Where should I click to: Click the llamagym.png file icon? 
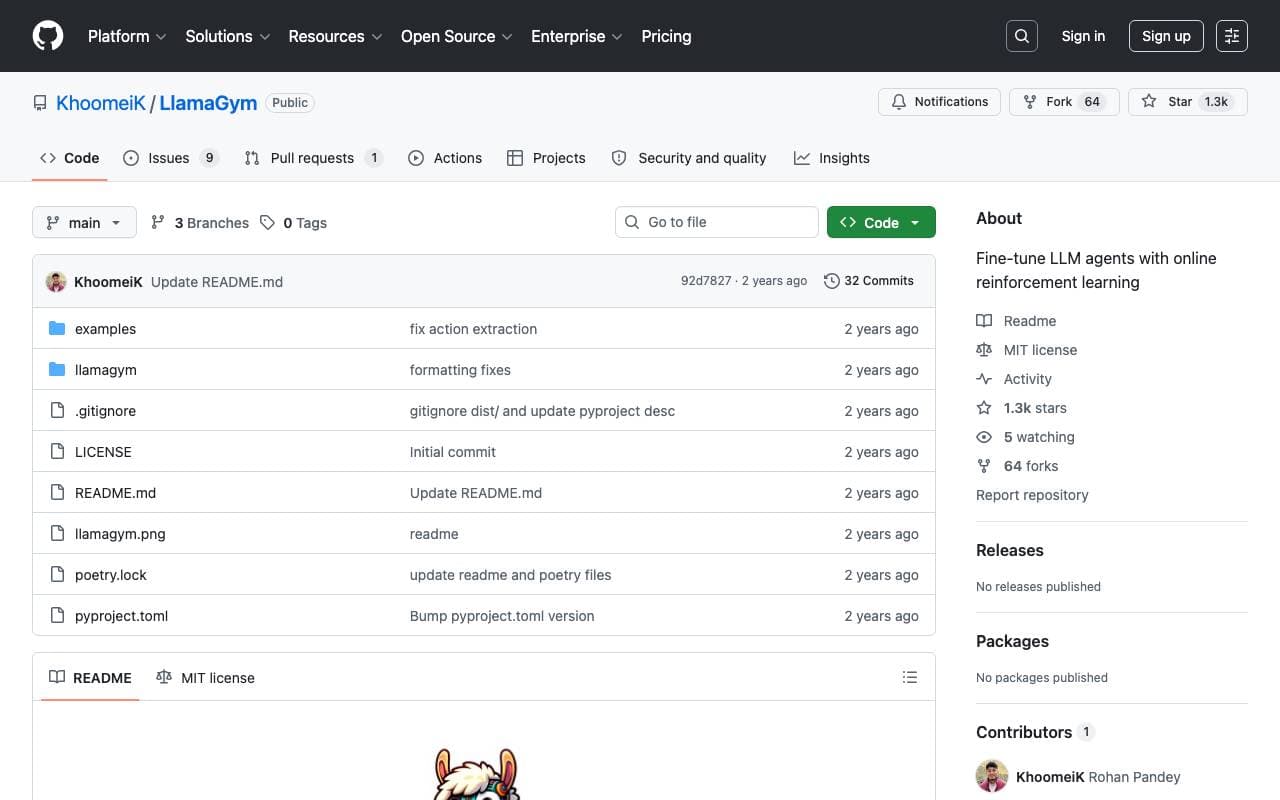pyautogui.click(x=57, y=534)
